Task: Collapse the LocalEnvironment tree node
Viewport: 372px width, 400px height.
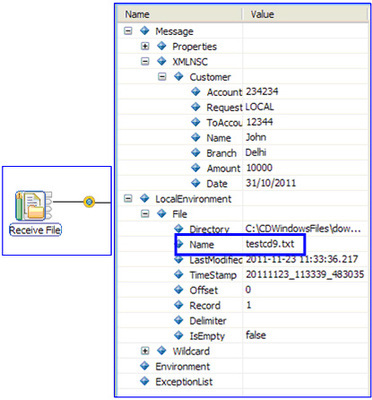Action: point(128,199)
